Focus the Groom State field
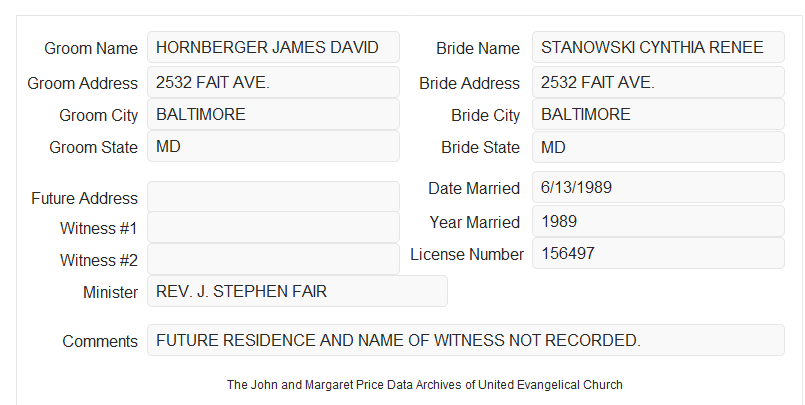 click(x=273, y=146)
